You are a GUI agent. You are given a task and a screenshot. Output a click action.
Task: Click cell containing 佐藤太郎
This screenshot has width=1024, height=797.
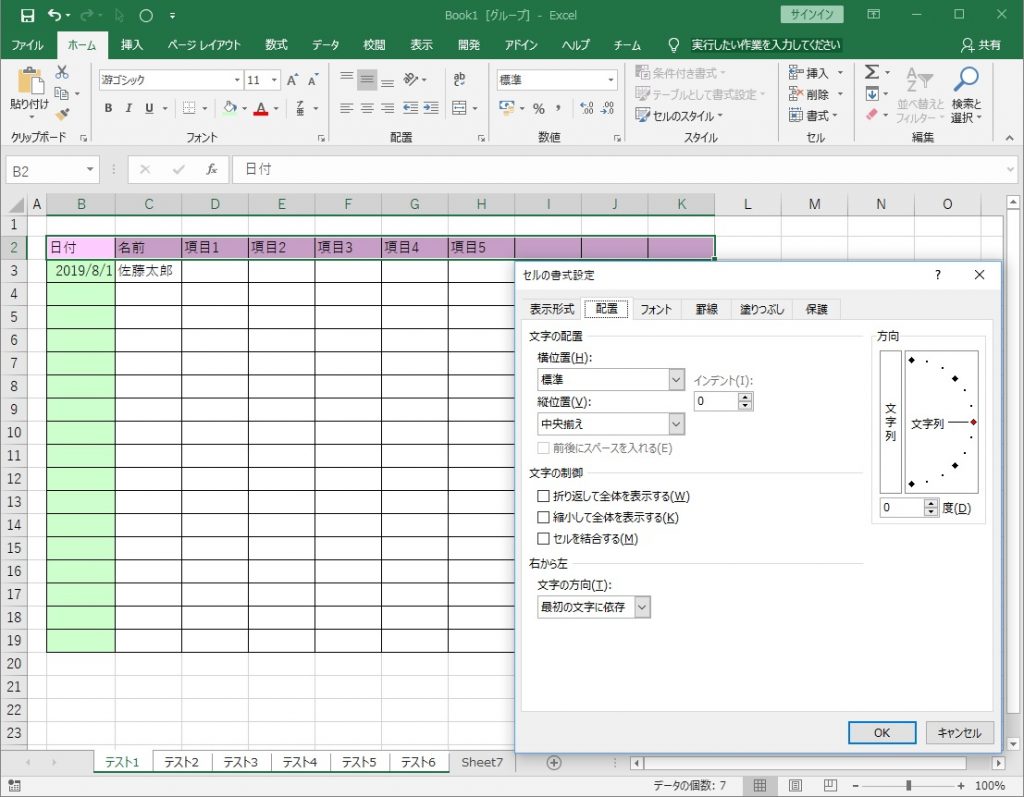pos(148,270)
